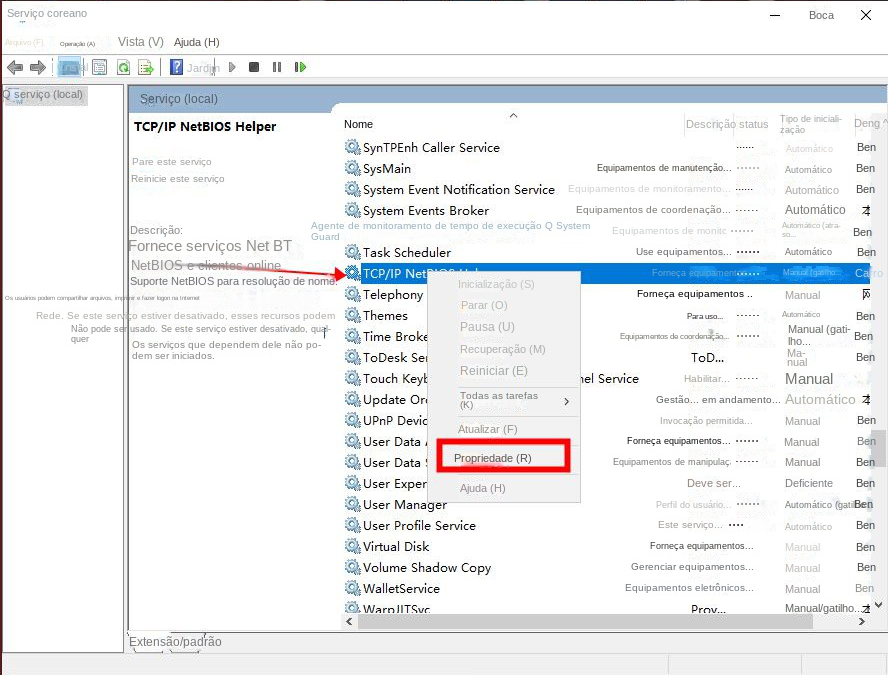Viewport: 888px width, 675px height.
Task: Click the refresh icon in the toolbar
Action: (x=123, y=67)
